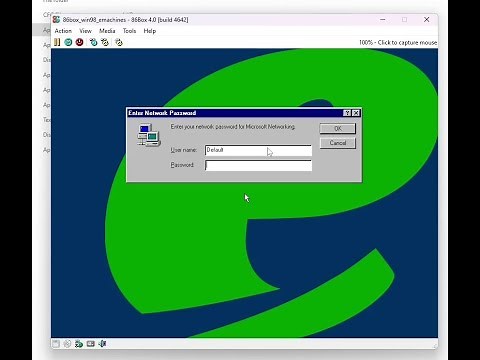Image resolution: width=480 pixels, height=360 pixels.
Task: Click the green hard reset toolbar icon
Action: click(x=68, y=42)
